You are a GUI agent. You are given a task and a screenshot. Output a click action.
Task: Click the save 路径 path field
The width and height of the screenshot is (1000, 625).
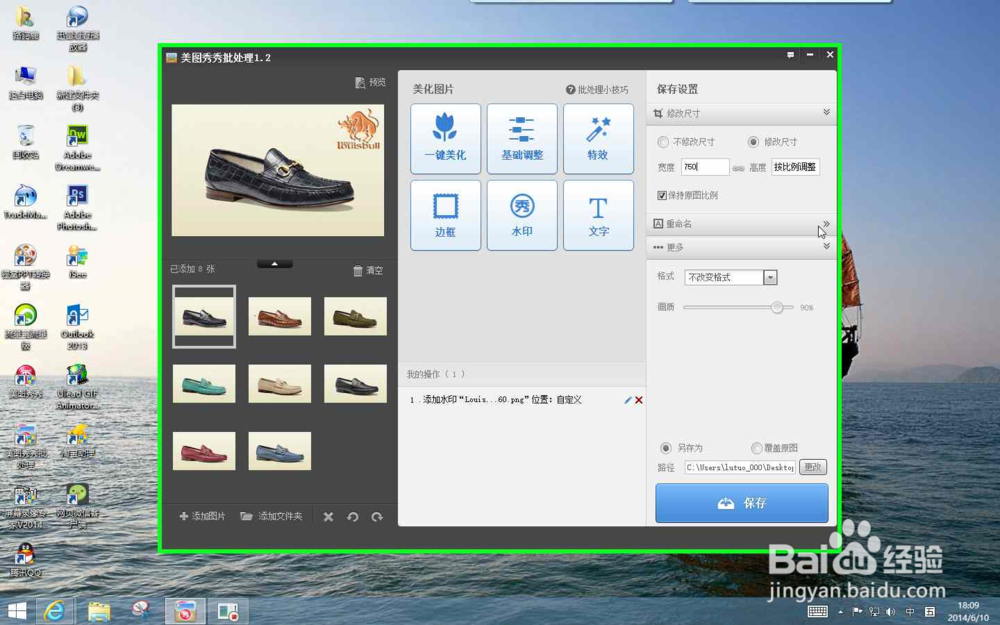740,467
